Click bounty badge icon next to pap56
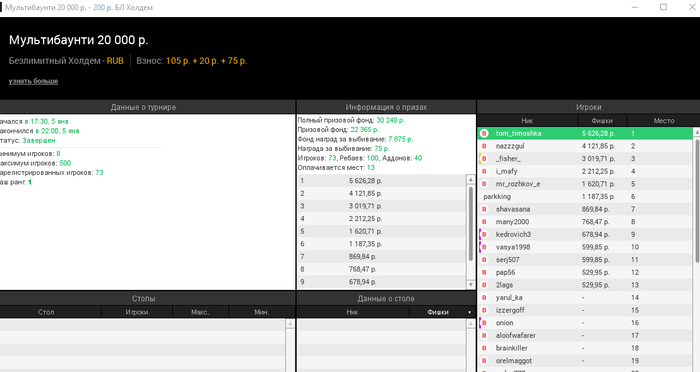The width and height of the screenshot is (700, 372). click(484, 272)
